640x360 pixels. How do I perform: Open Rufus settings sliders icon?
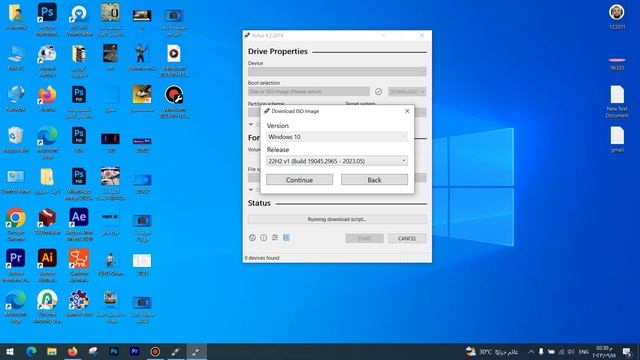click(x=275, y=238)
